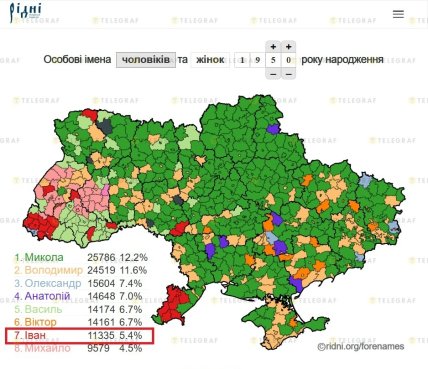Image resolution: width=428 pixels, height=369 pixels.
Task: Click the purple district in the northeast
Action: 273,129
